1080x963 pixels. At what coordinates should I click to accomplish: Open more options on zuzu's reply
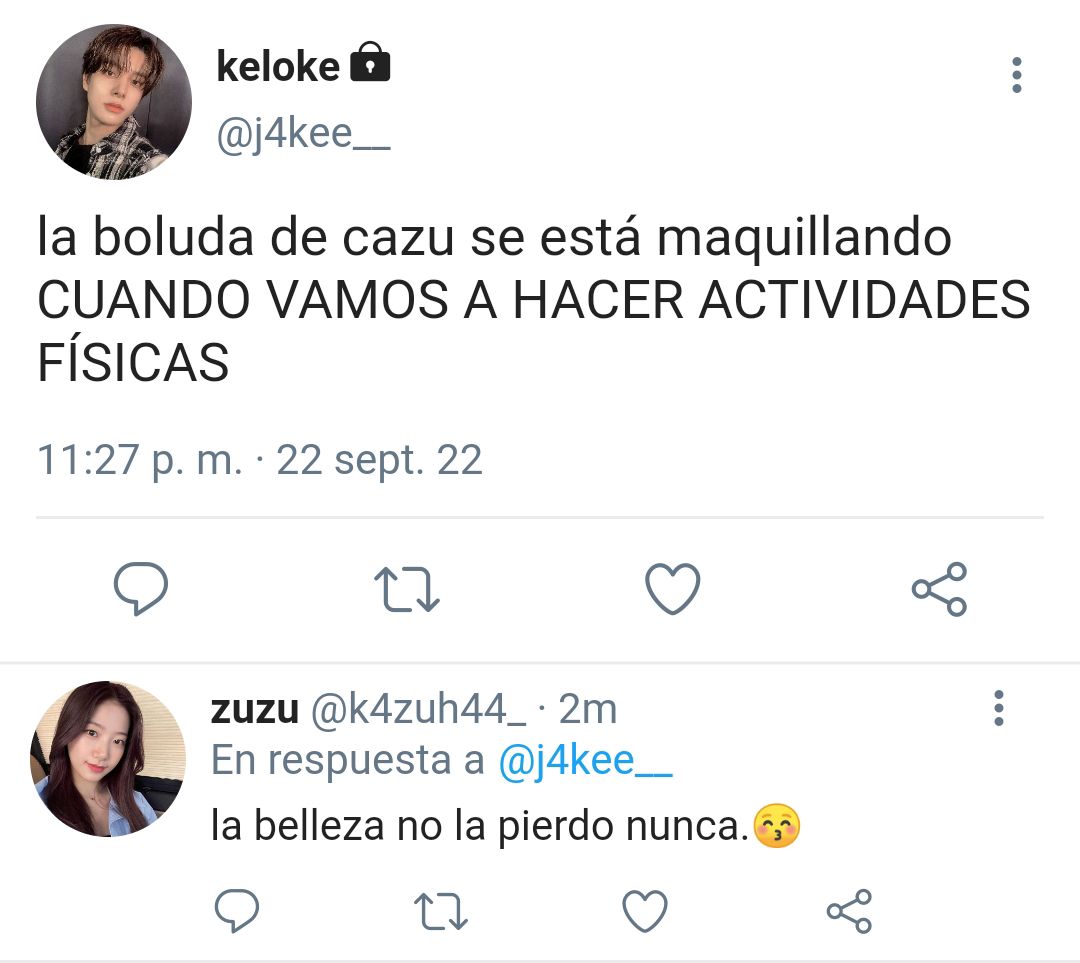tap(999, 707)
